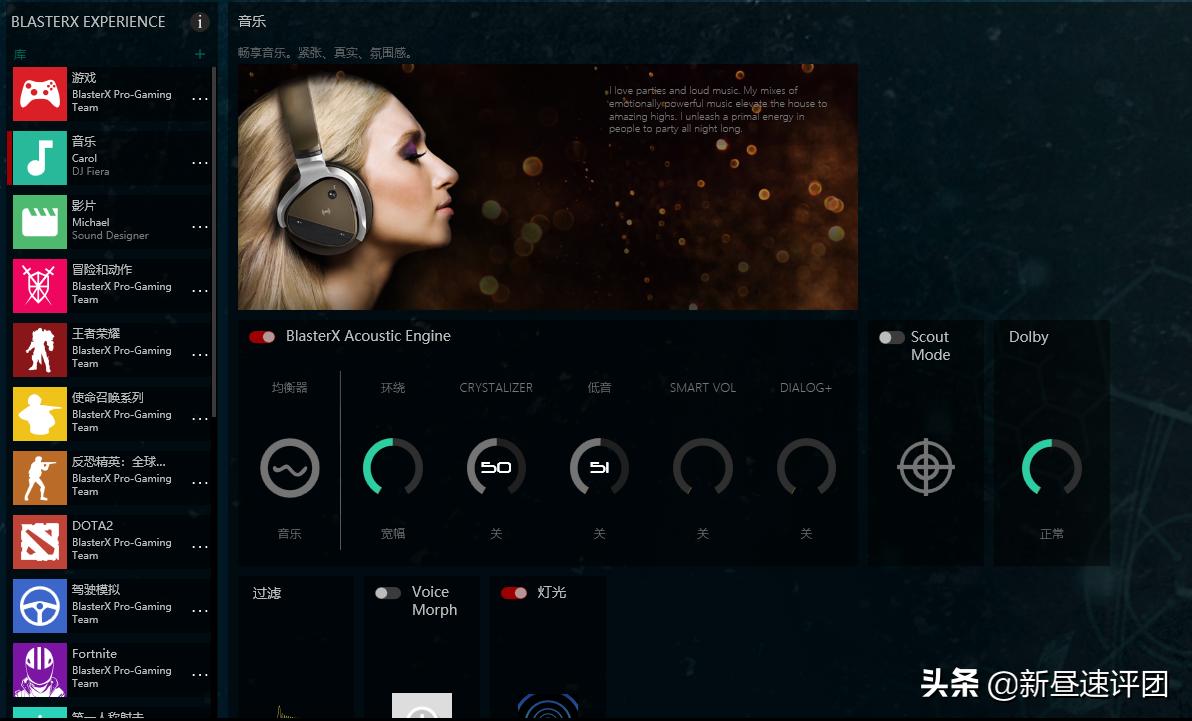This screenshot has height=721, width=1192.
Task: Click the Dolby panel title
Action: point(1029,337)
